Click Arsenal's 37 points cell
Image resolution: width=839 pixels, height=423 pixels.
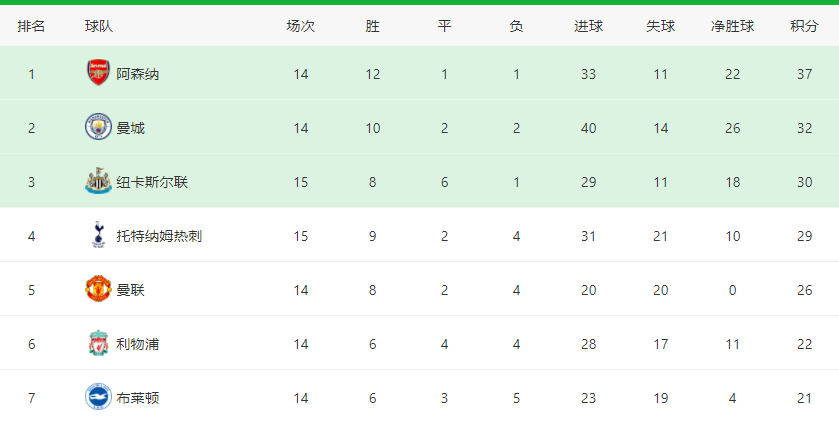click(x=804, y=74)
